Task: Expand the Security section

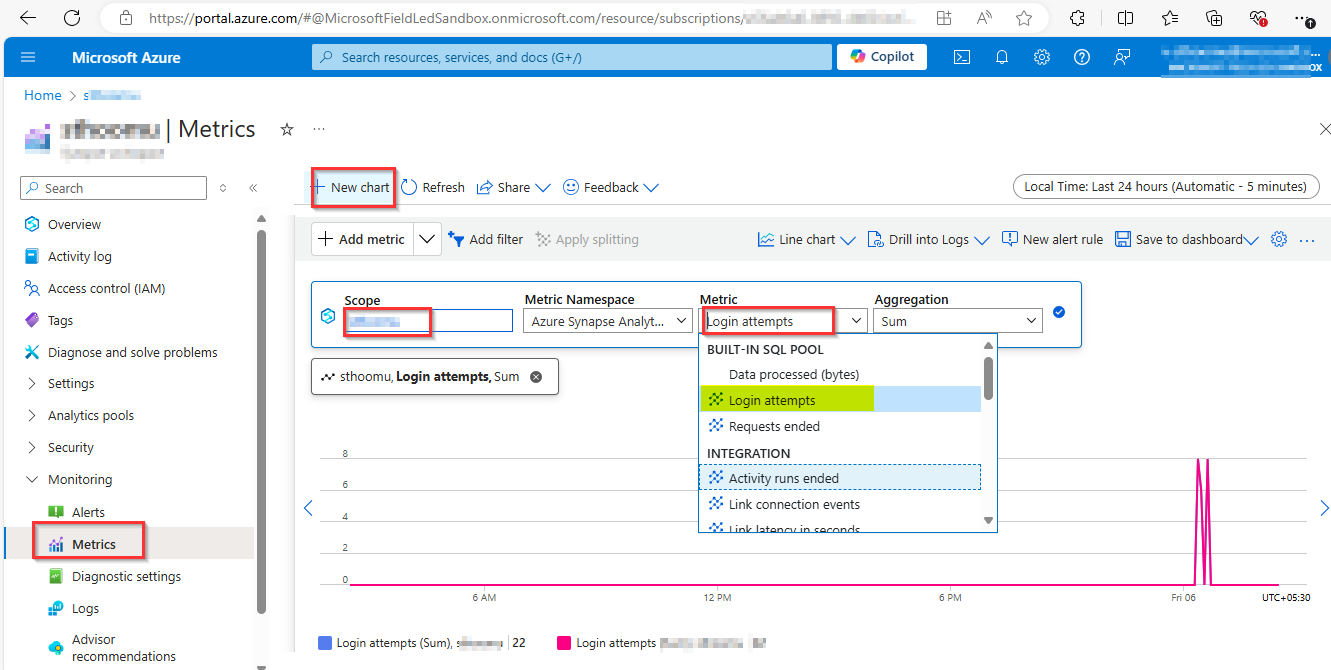Action: coord(71,447)
